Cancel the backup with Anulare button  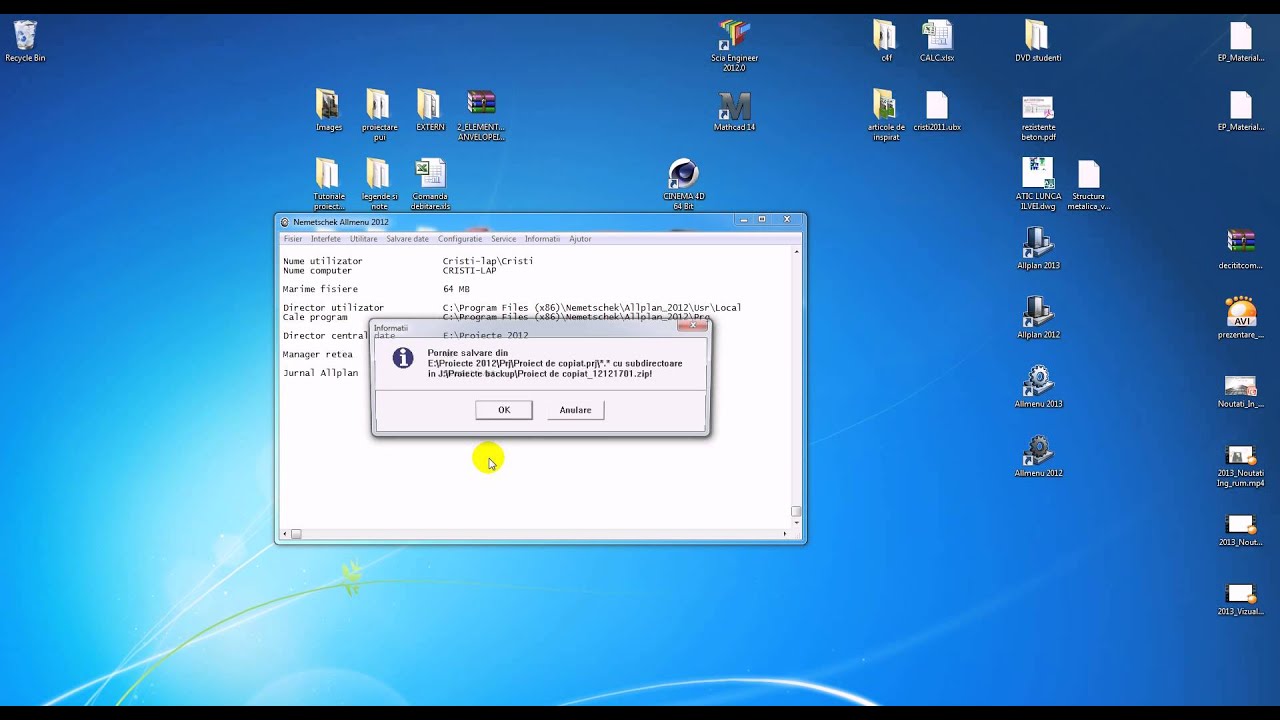[x=575, y=410]
